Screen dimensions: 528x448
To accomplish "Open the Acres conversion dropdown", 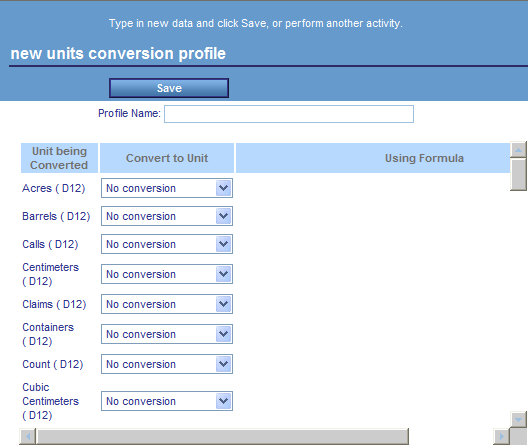I will pyautogui.click(x=167, y=188).
